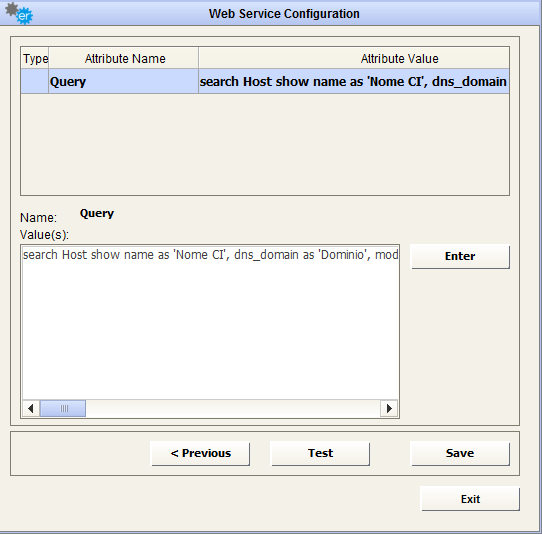Save the web service configuration
Image resolution: width=542 pixels, height=535 pixels.
click(x=460, y=453)
